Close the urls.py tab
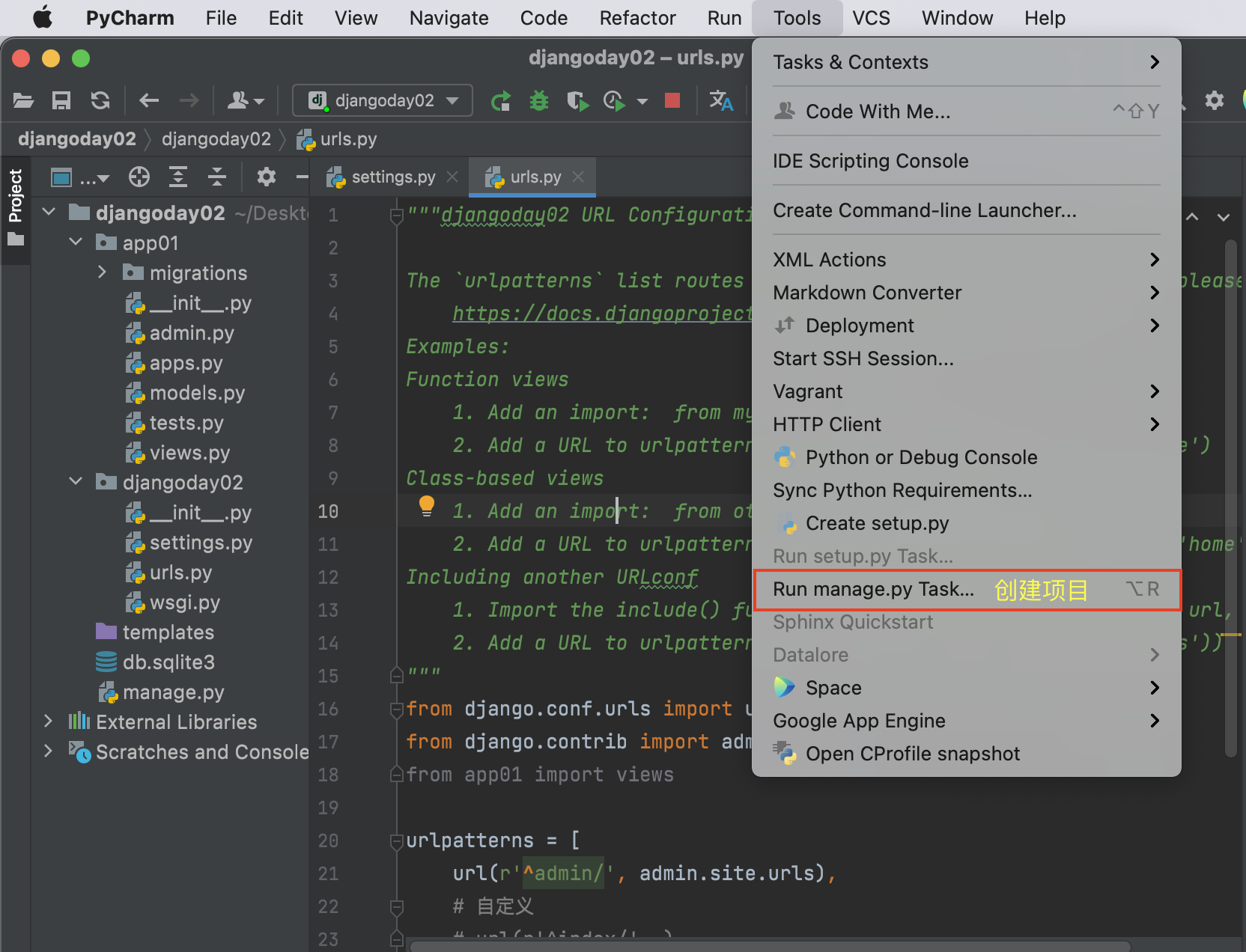The width and height of the screenshot is (1246, 952). coord(578,177)
